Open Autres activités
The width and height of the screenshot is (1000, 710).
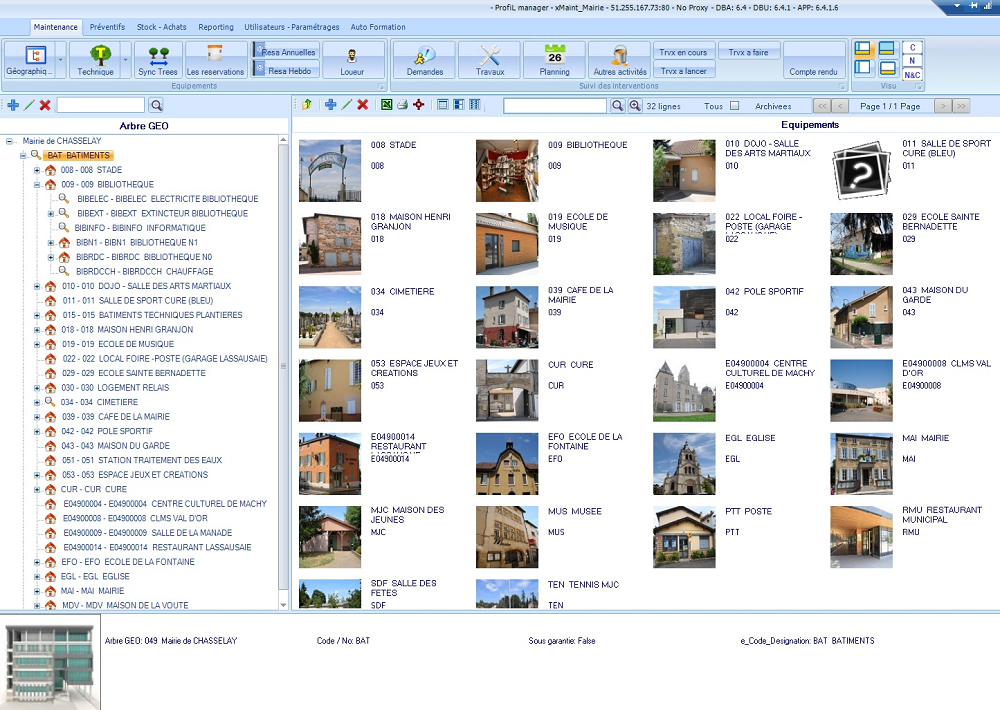point(619,60)
